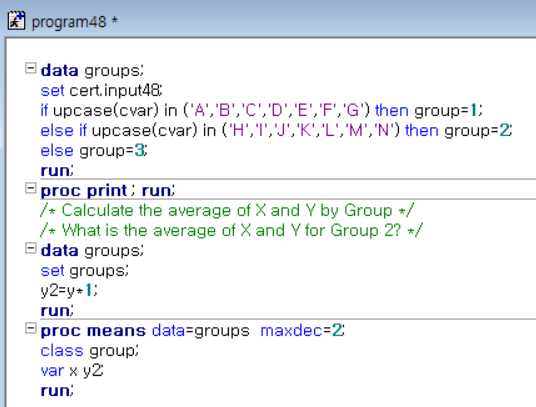Collapse the proc means block

(30, 328)
